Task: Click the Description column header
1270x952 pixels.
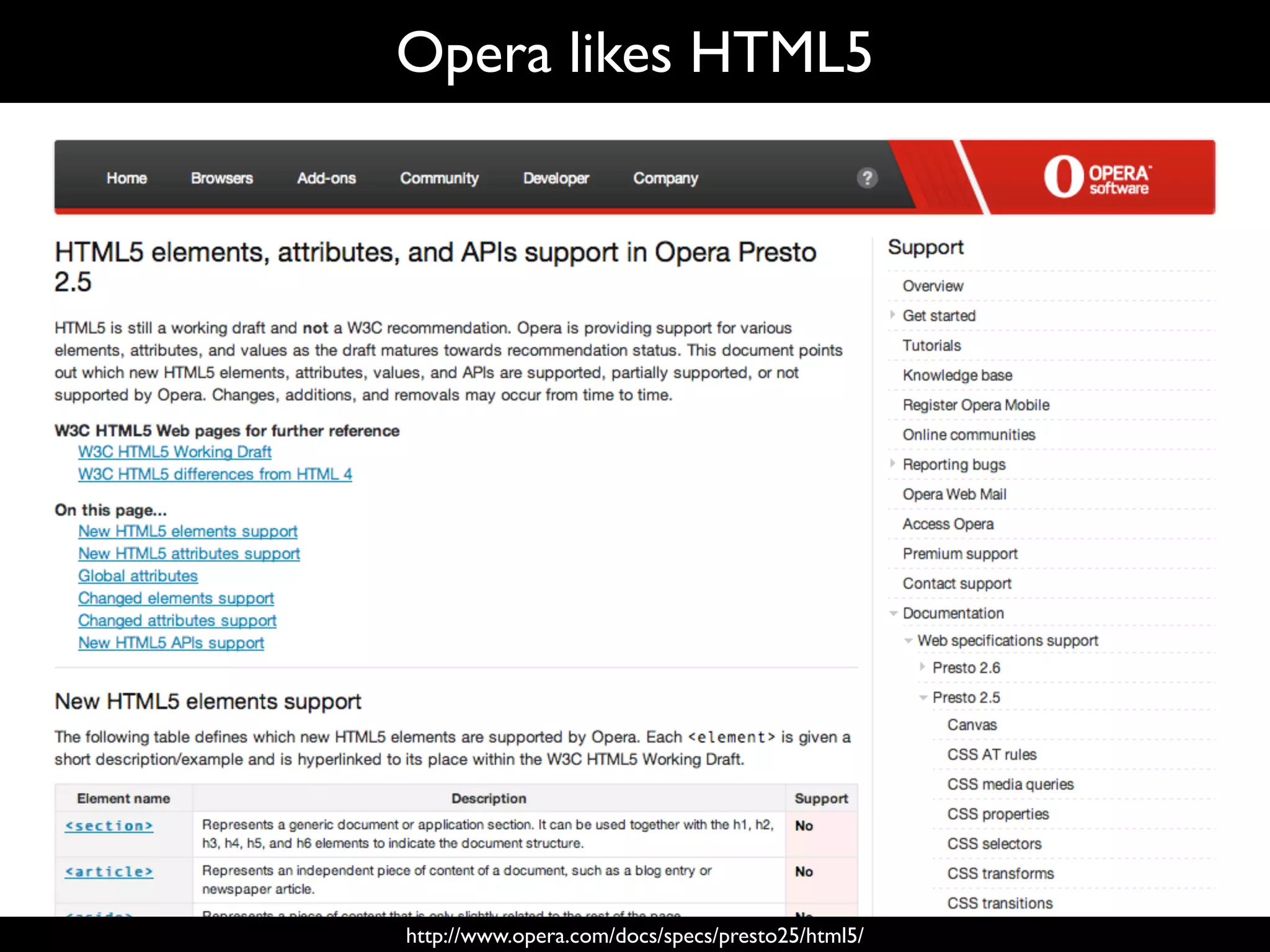Action: point(489,798)
